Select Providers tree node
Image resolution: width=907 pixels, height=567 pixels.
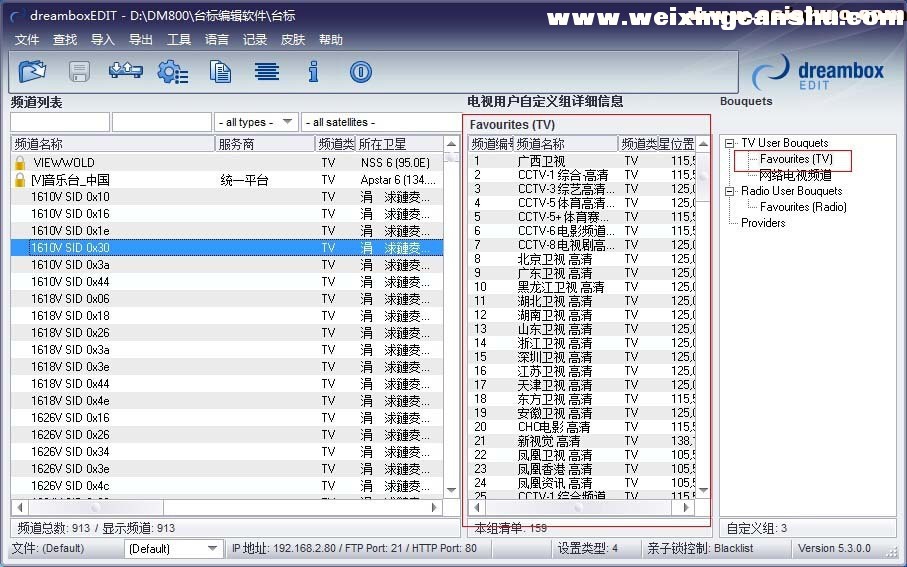click(763, 223)
